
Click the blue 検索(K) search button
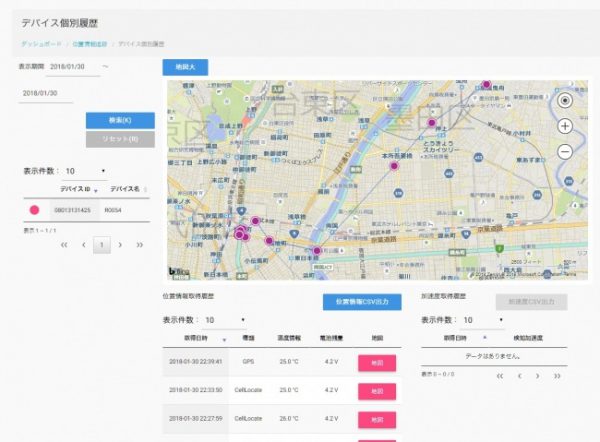pyautogui.click(x=120, y=120)
